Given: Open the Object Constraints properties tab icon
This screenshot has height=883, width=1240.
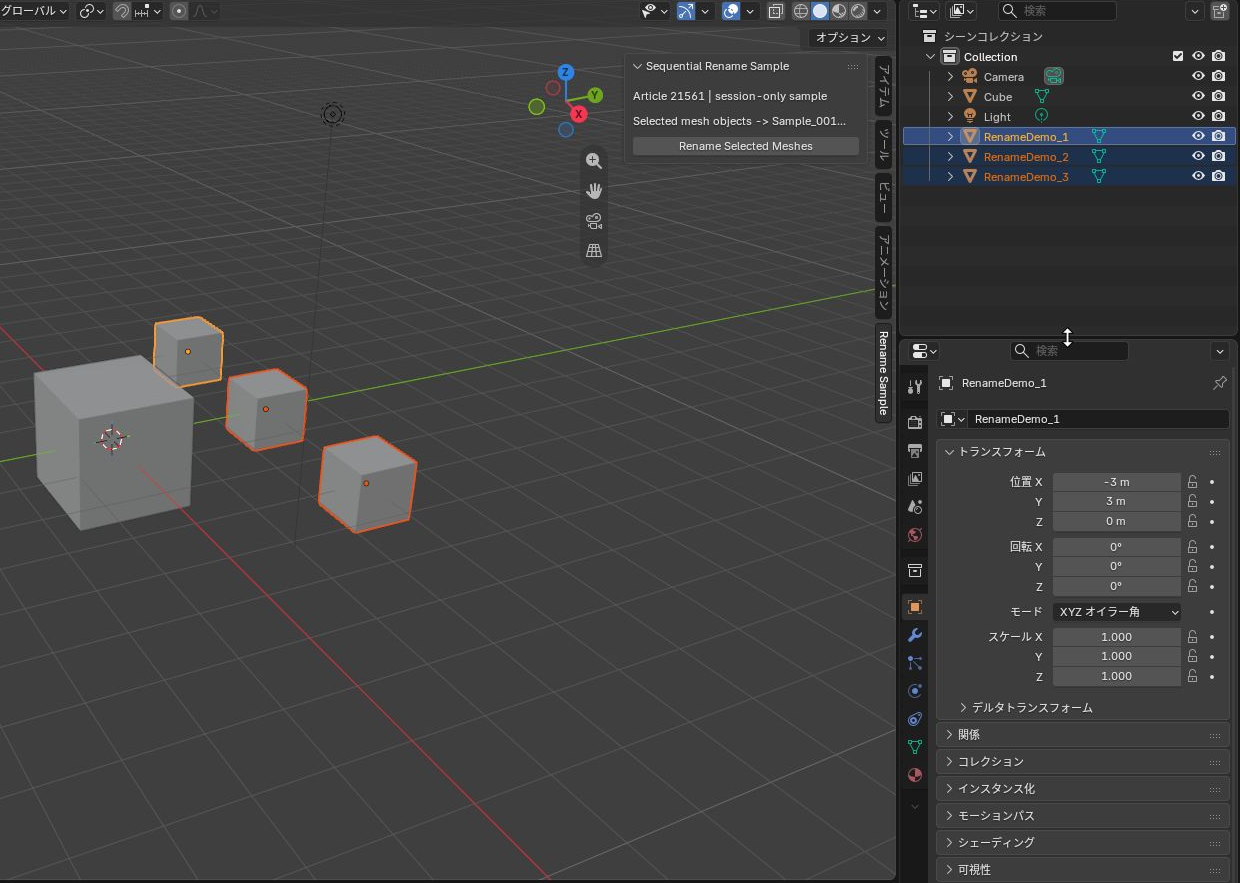Looking at the screenshot, I should (x=914, y=719).
